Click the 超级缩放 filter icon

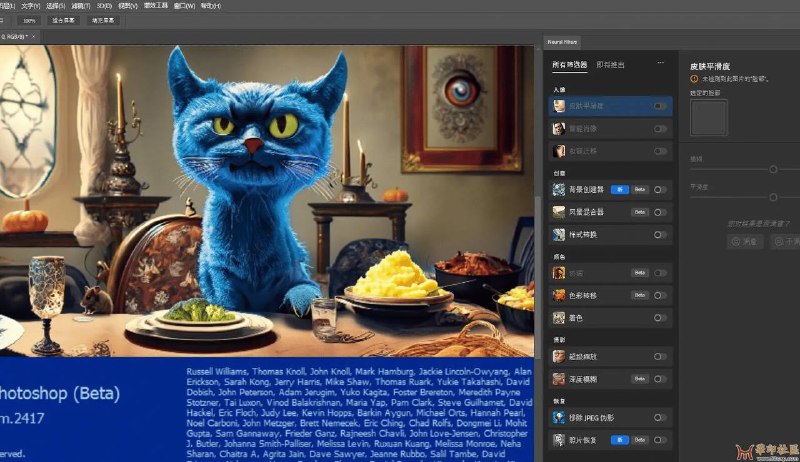[559, 356]
